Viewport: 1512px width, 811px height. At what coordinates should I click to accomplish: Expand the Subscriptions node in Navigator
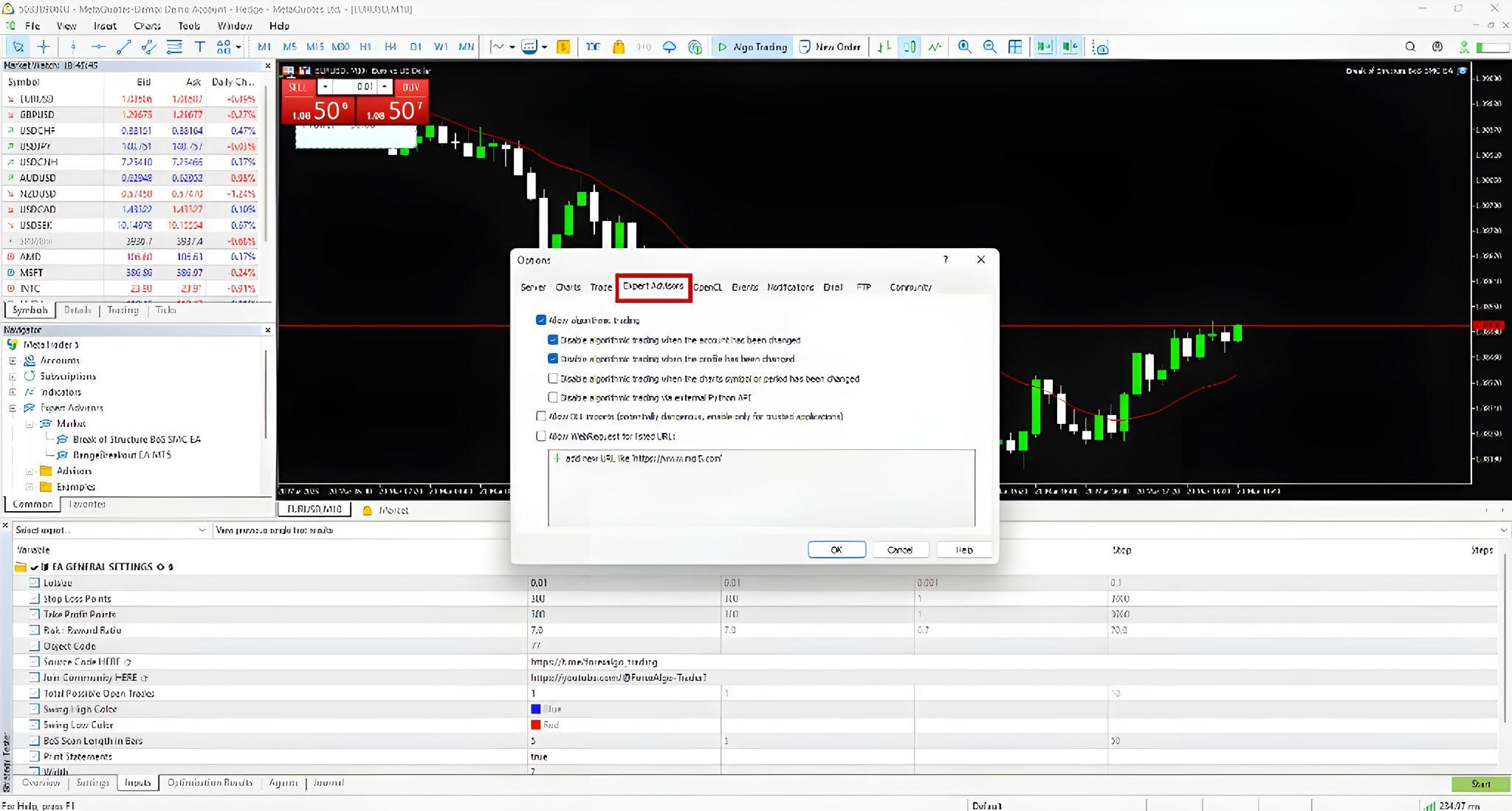[13, 376]
